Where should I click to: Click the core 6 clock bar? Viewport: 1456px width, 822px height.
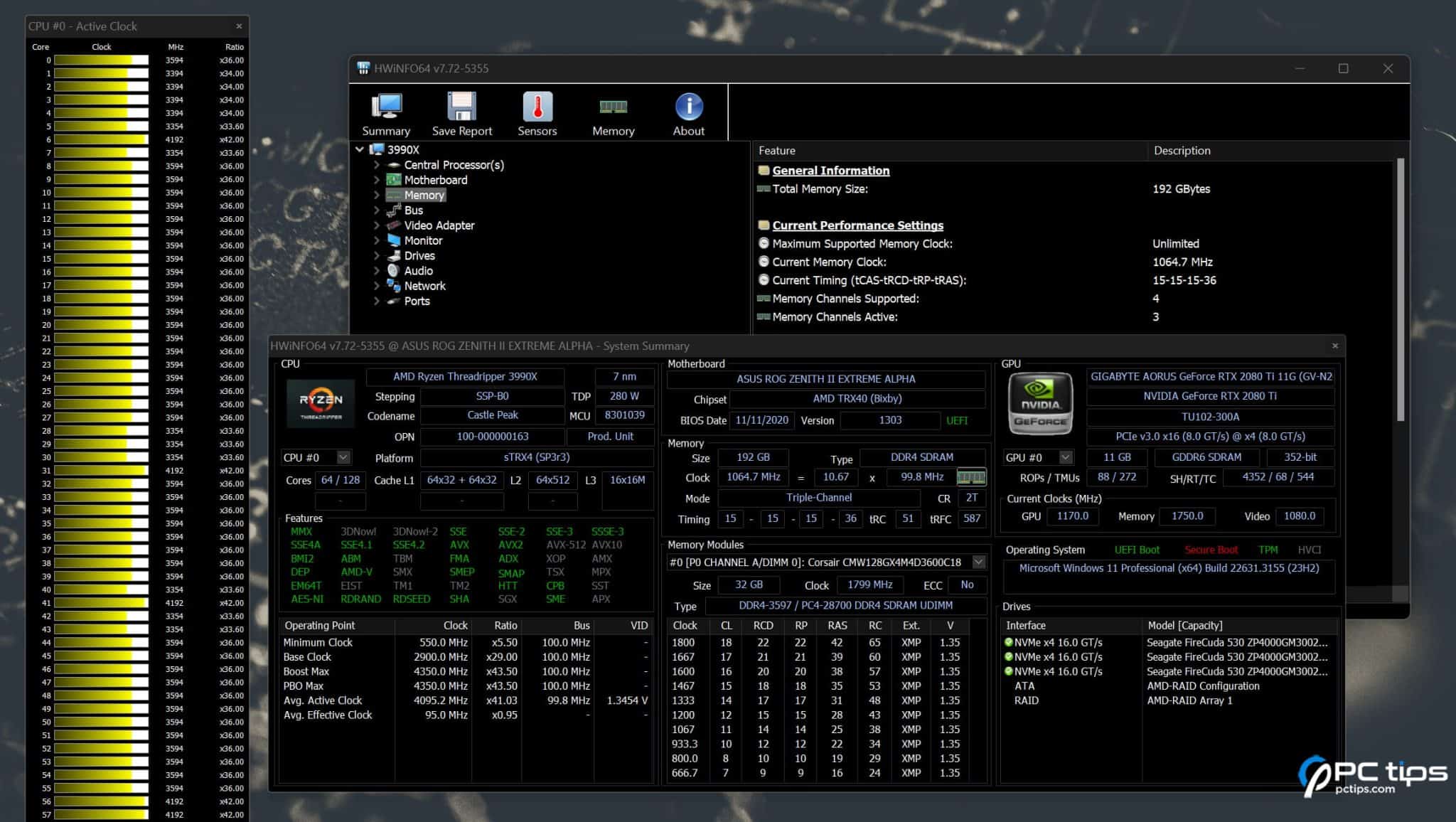pyautogui.click(x=100, y=139)
